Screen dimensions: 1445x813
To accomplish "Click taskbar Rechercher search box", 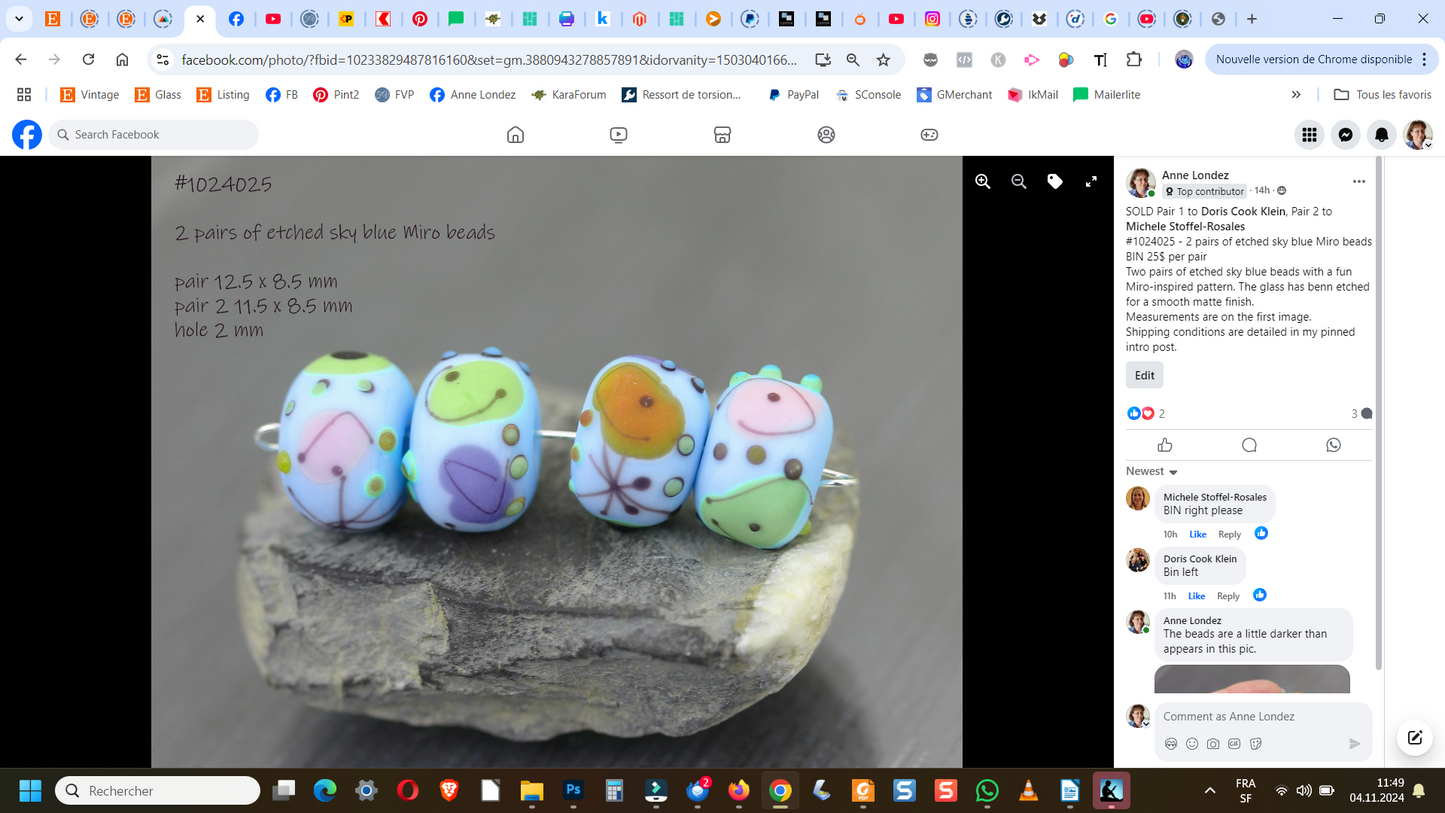I will coord(158,790).
